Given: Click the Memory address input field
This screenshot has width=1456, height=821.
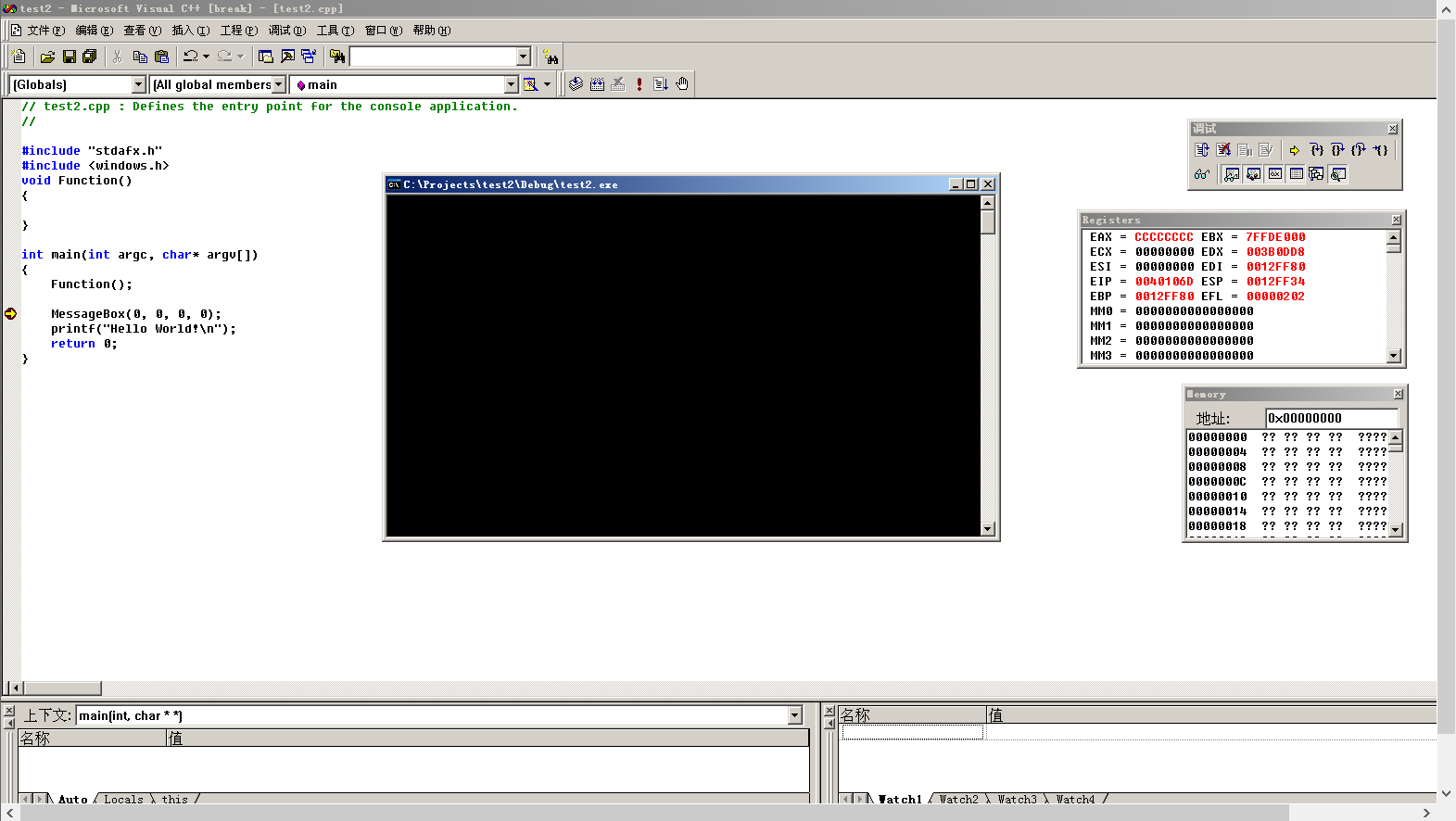Looking at the screenshot, I should [x=1332, y=418].
